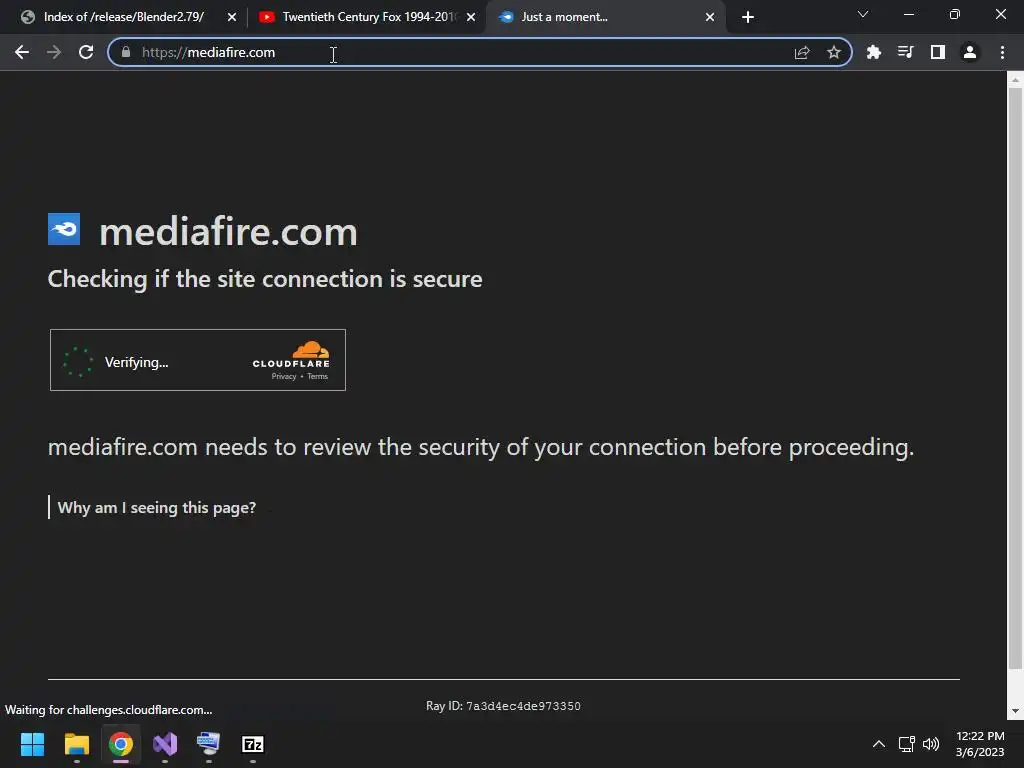Screen dimensions: 1024x768
Task: Click the page vertical scrollbar
Action: (1015, 379)
